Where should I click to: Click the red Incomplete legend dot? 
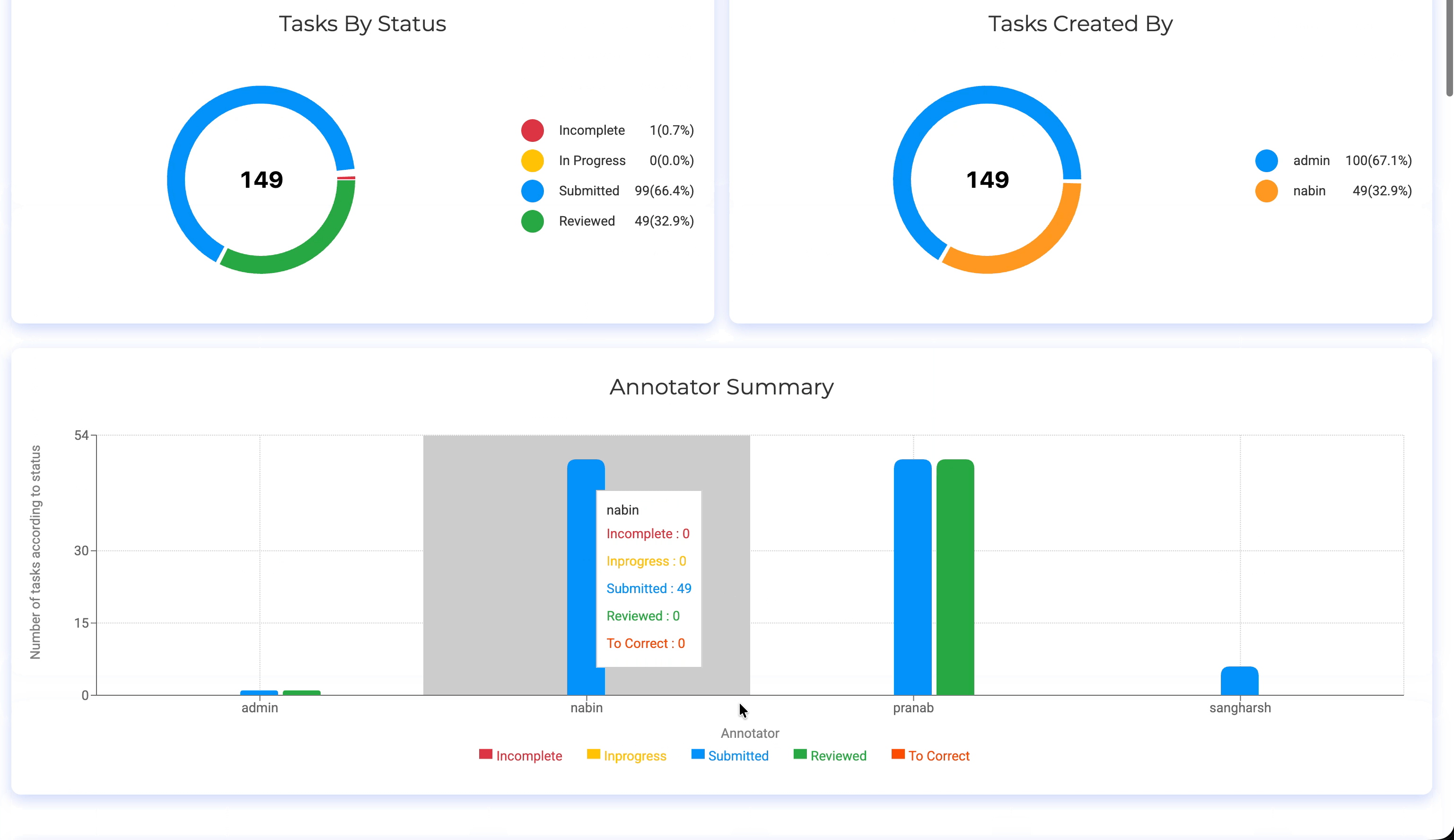[x=532, y=131]
